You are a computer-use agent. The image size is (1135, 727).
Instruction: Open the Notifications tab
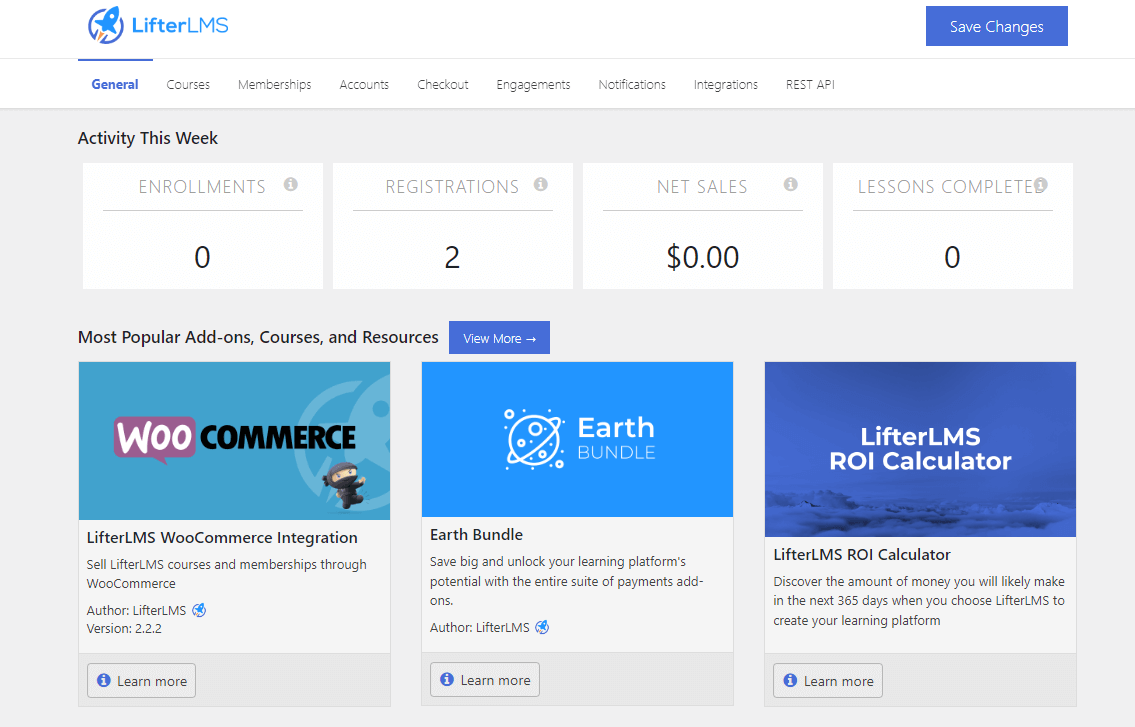tap(632, 85)
